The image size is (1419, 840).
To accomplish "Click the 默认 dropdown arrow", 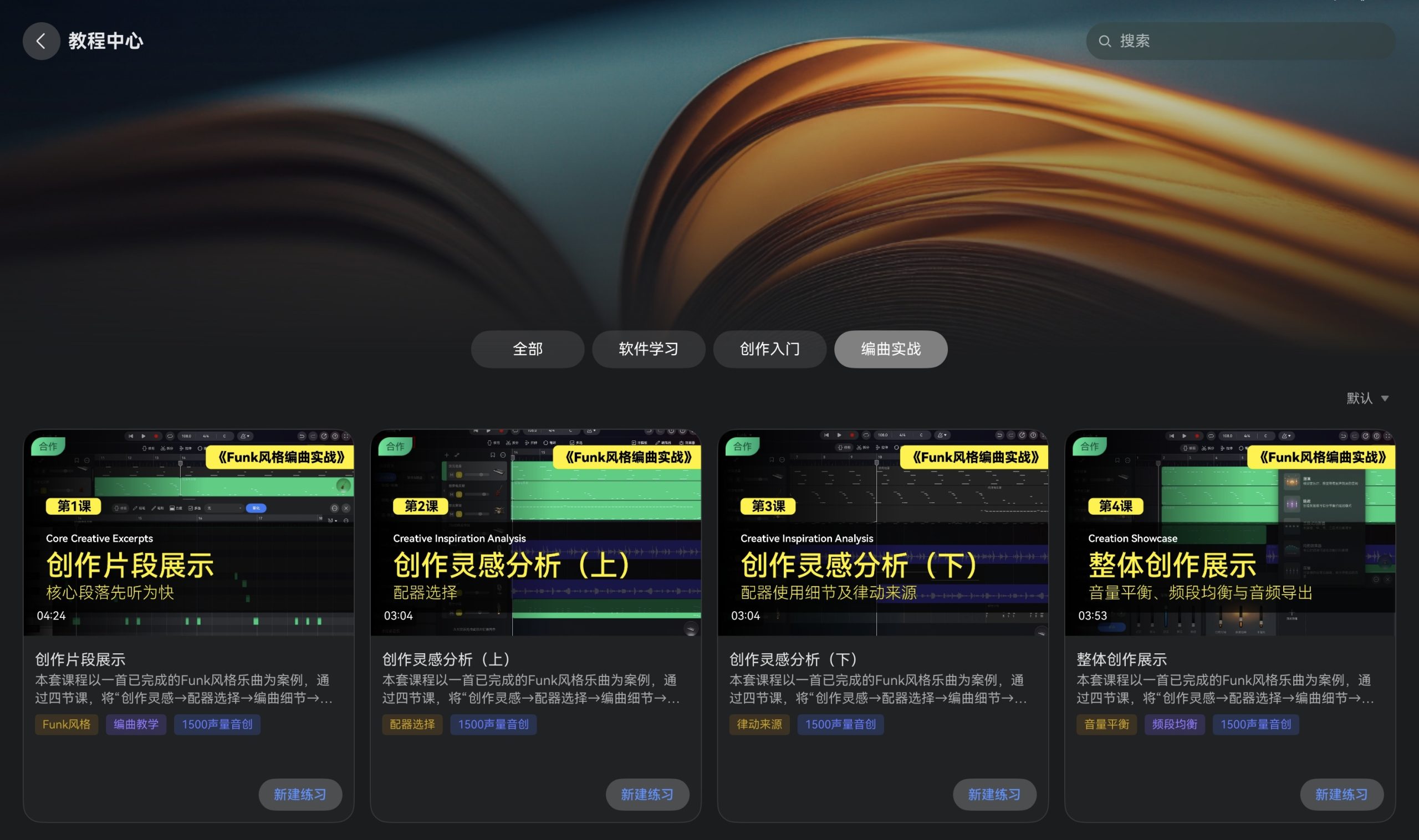I will point(1385,398).
